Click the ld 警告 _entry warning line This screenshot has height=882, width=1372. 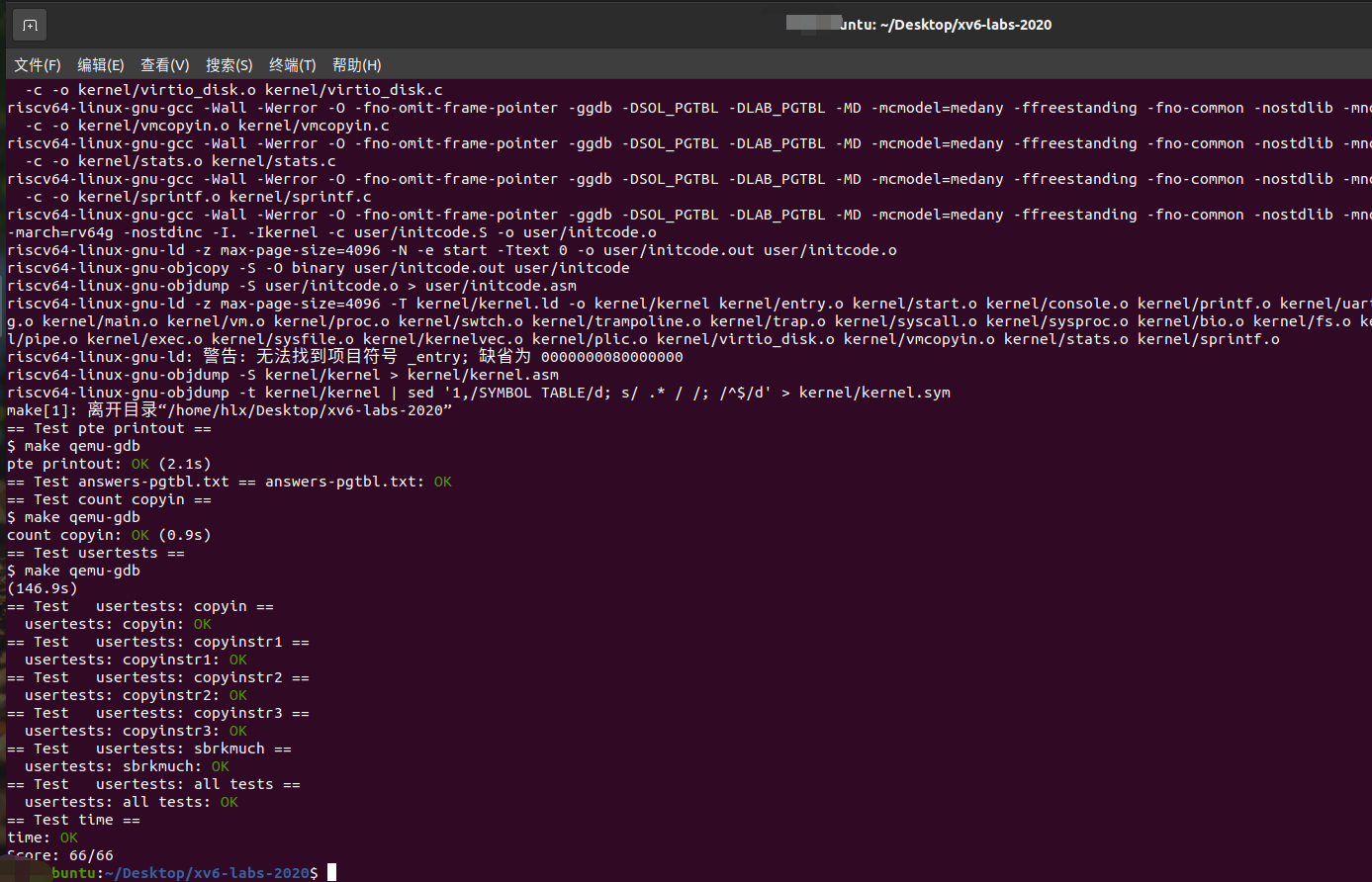click(x=344, y=357)
